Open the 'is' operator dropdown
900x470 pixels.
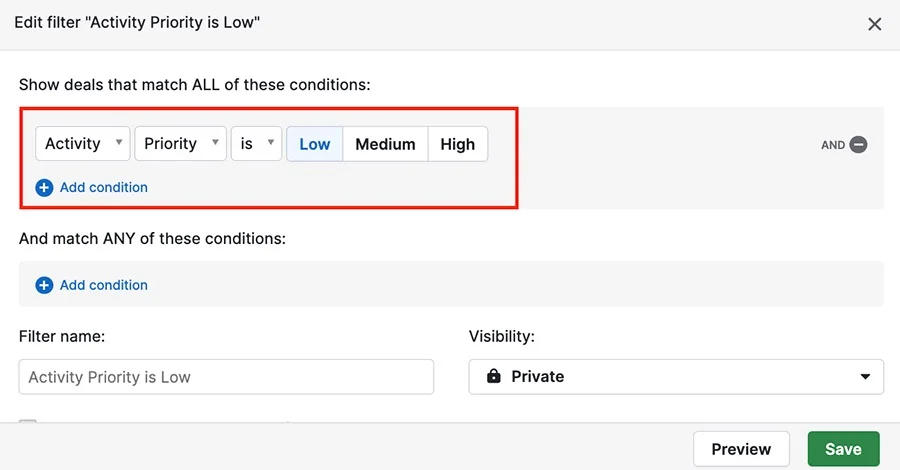[256, 143]
